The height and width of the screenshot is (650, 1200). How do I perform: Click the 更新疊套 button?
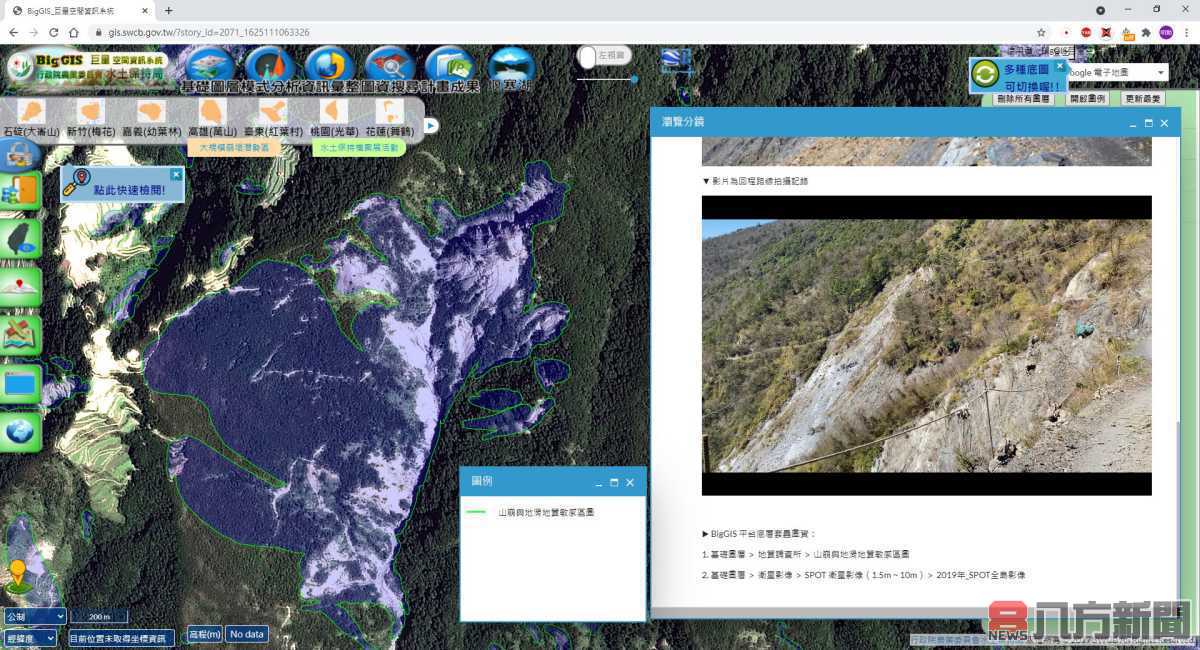(1143, 99)
